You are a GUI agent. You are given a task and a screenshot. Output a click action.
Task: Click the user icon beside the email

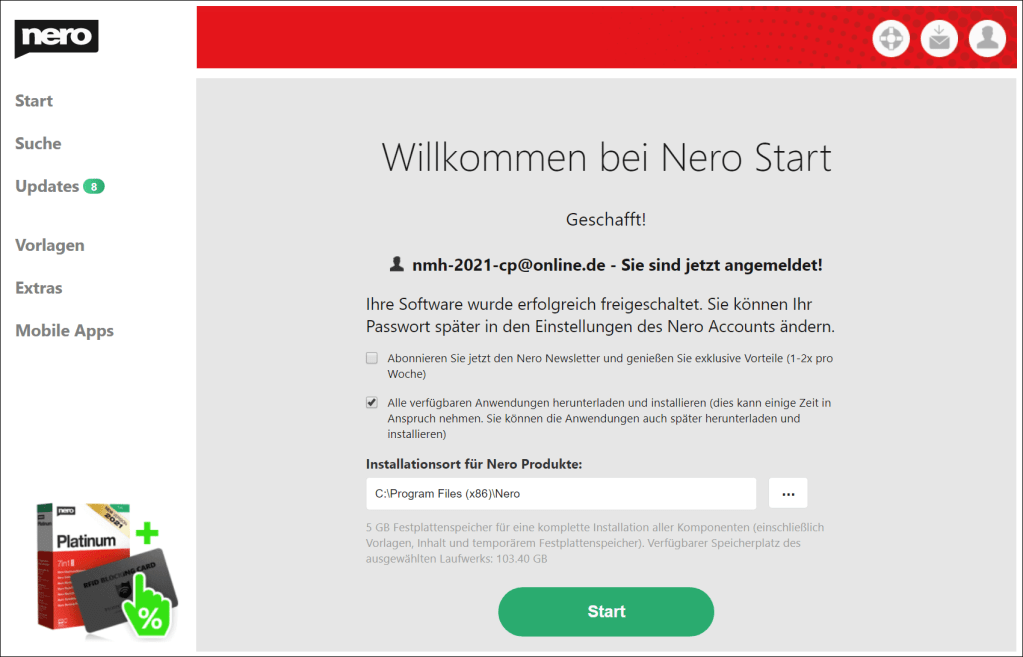tap(397, 264)
